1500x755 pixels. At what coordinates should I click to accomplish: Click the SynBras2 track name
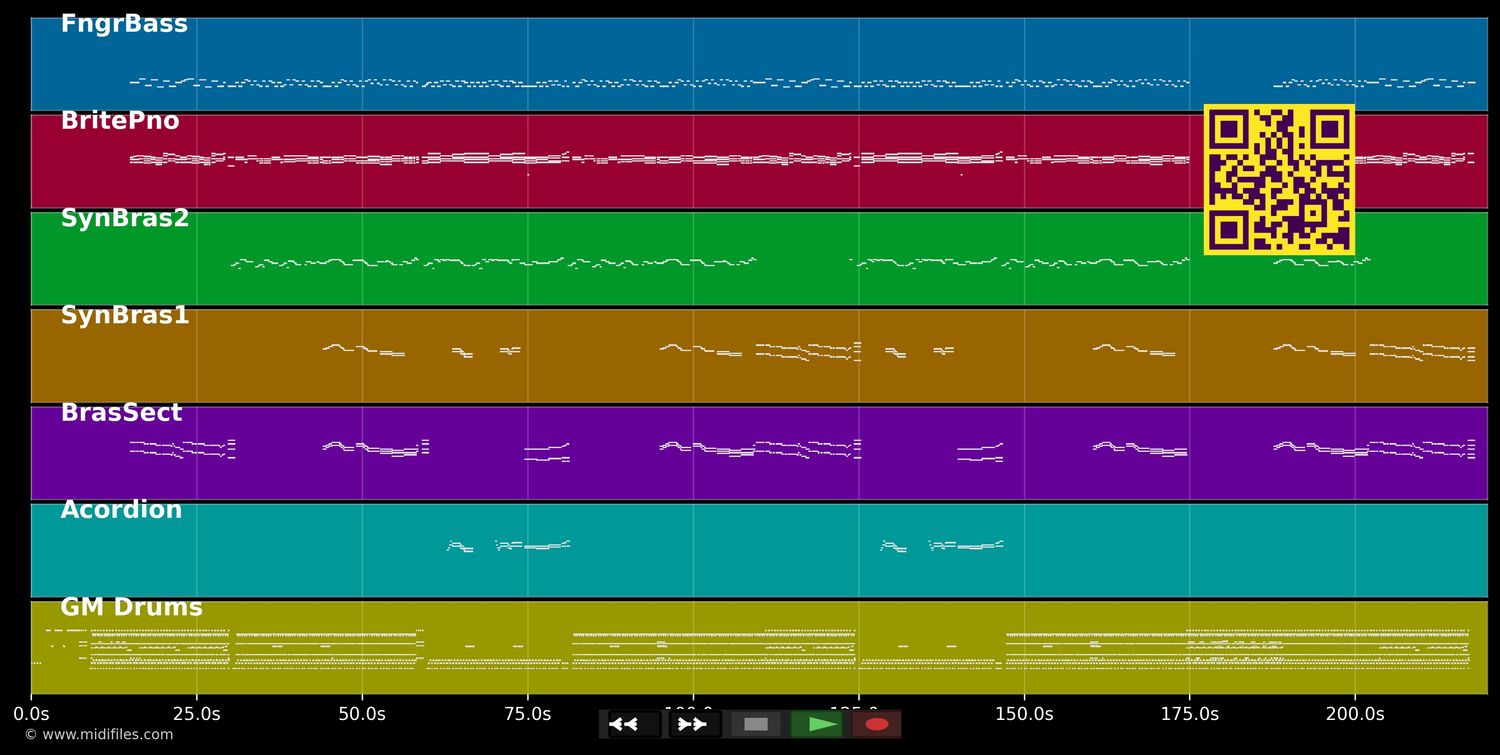pos(125,219)
